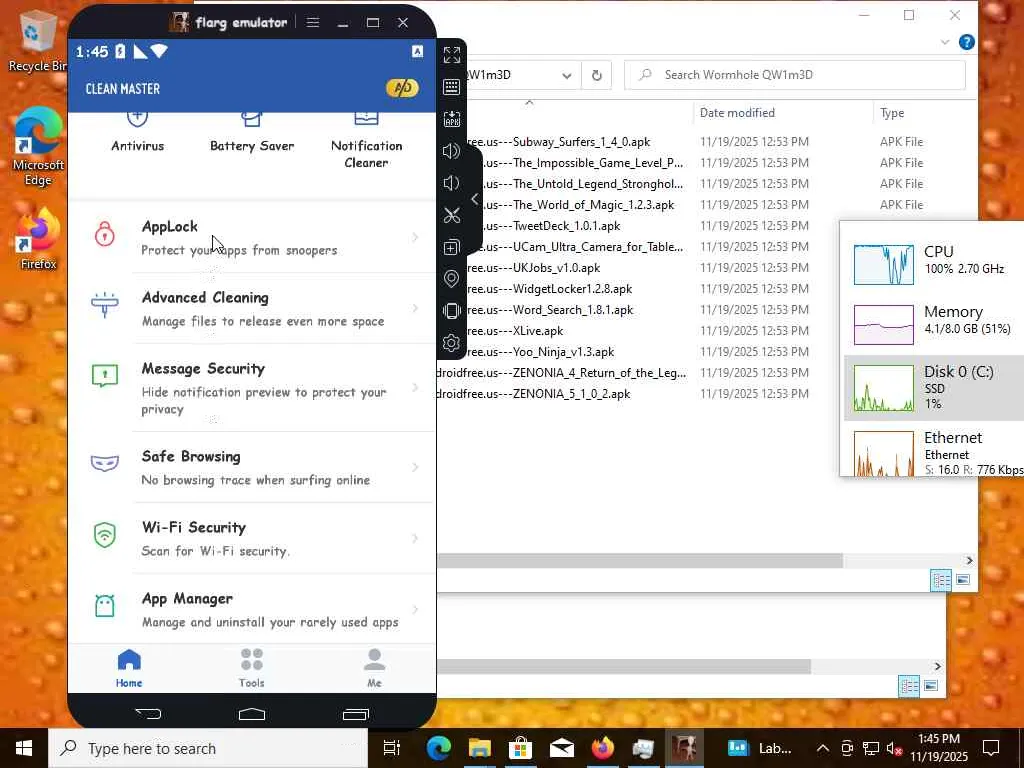Viewport: 1024px width, 768px height.
Task: Sort by Date modified column header
Action: 737,113
